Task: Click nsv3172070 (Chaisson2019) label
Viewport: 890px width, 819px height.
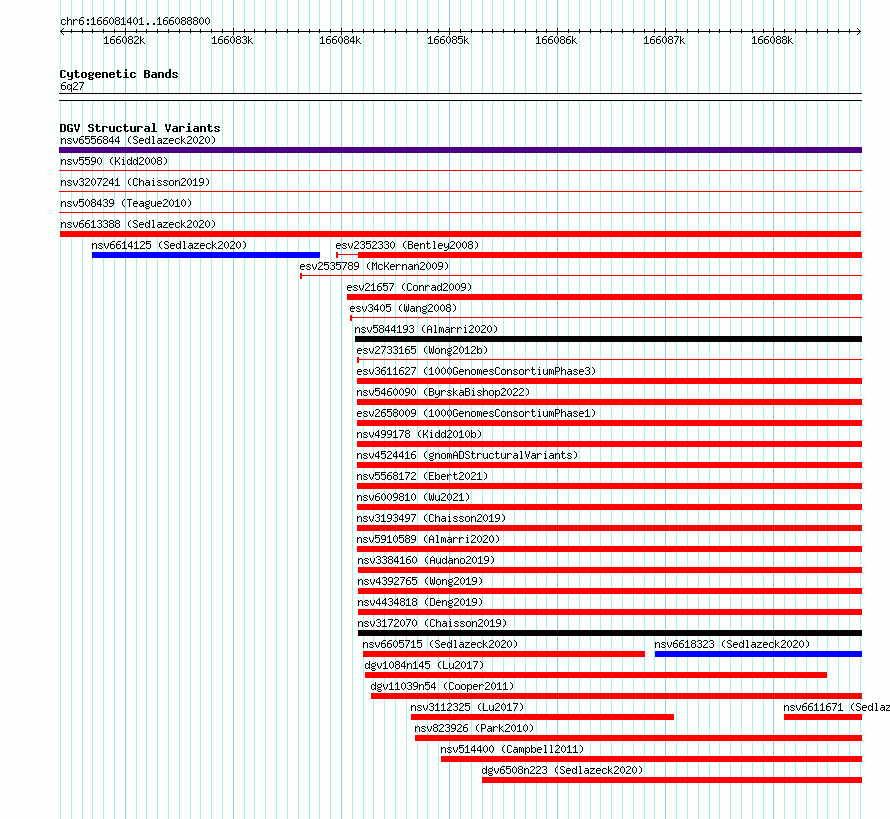Action: coord(432,623)
